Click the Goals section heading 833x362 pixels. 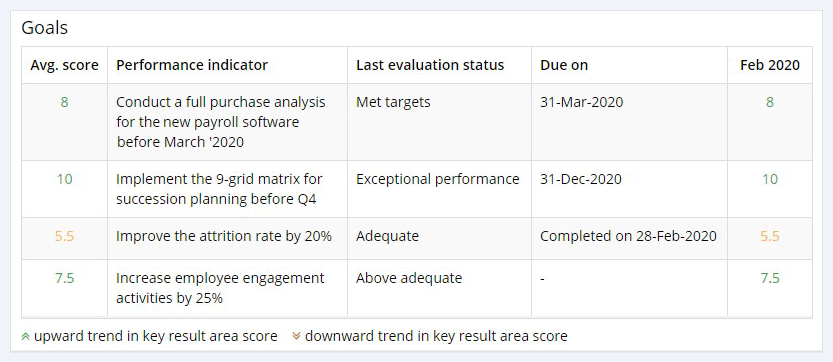pyautogui.click(x=45, y=28)
